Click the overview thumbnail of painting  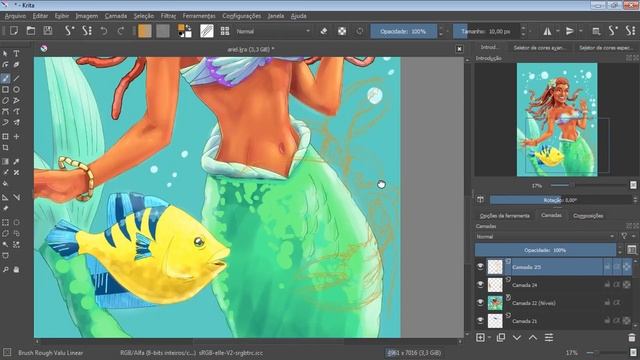pos(557,120)
